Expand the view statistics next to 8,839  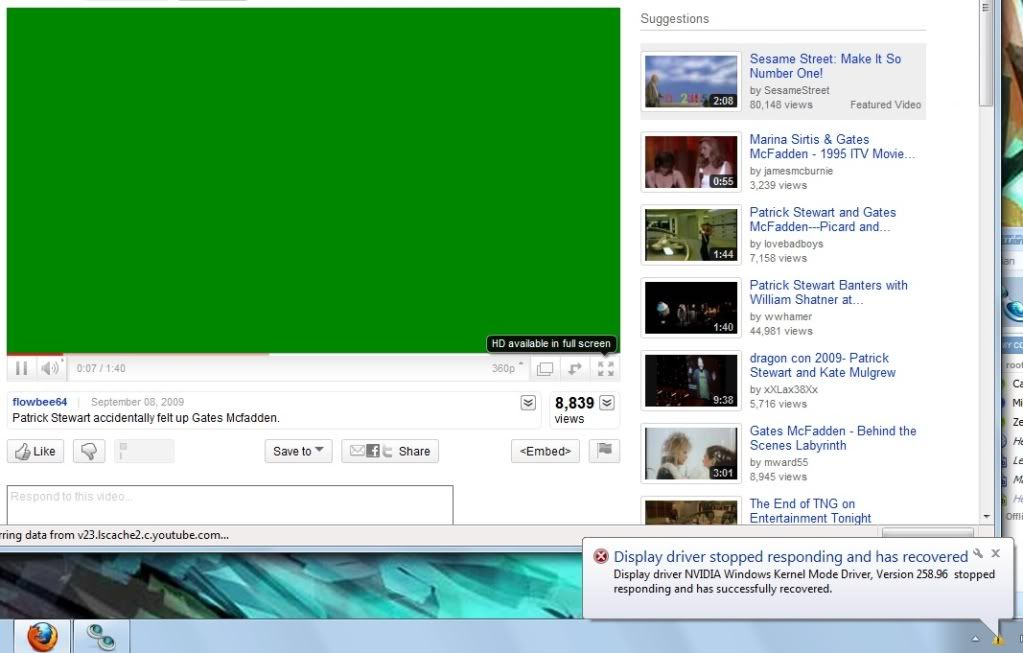[x=606, y=403]
